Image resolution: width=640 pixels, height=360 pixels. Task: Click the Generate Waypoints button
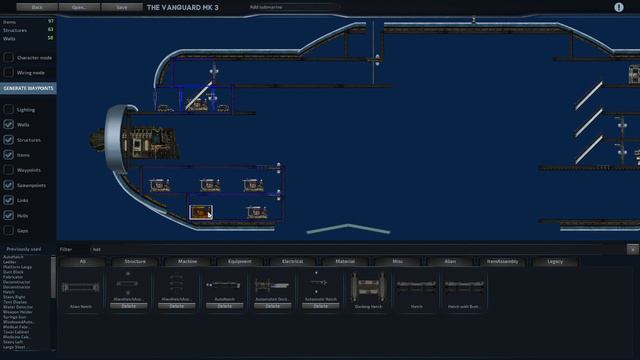[28, 88]
